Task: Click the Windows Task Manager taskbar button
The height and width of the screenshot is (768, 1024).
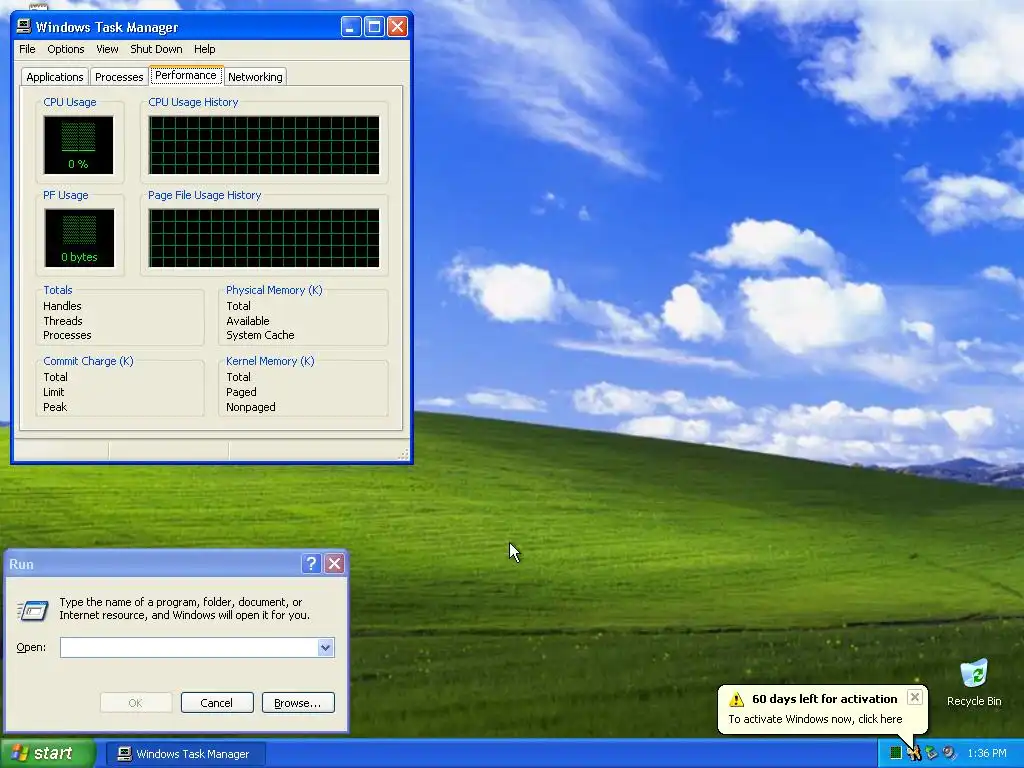Action: tap(185, 754)
